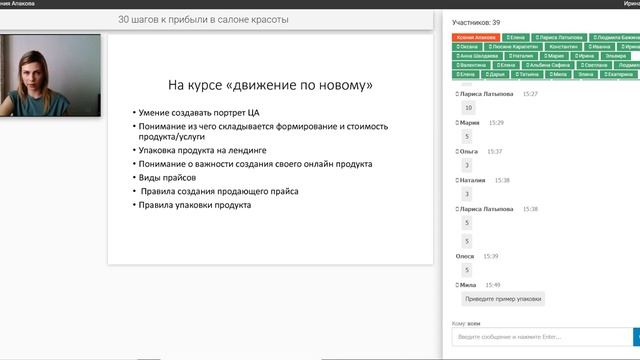Click the Елена badge beside Ксения Апакова
The image size is (640, 360).
(516, 37)
